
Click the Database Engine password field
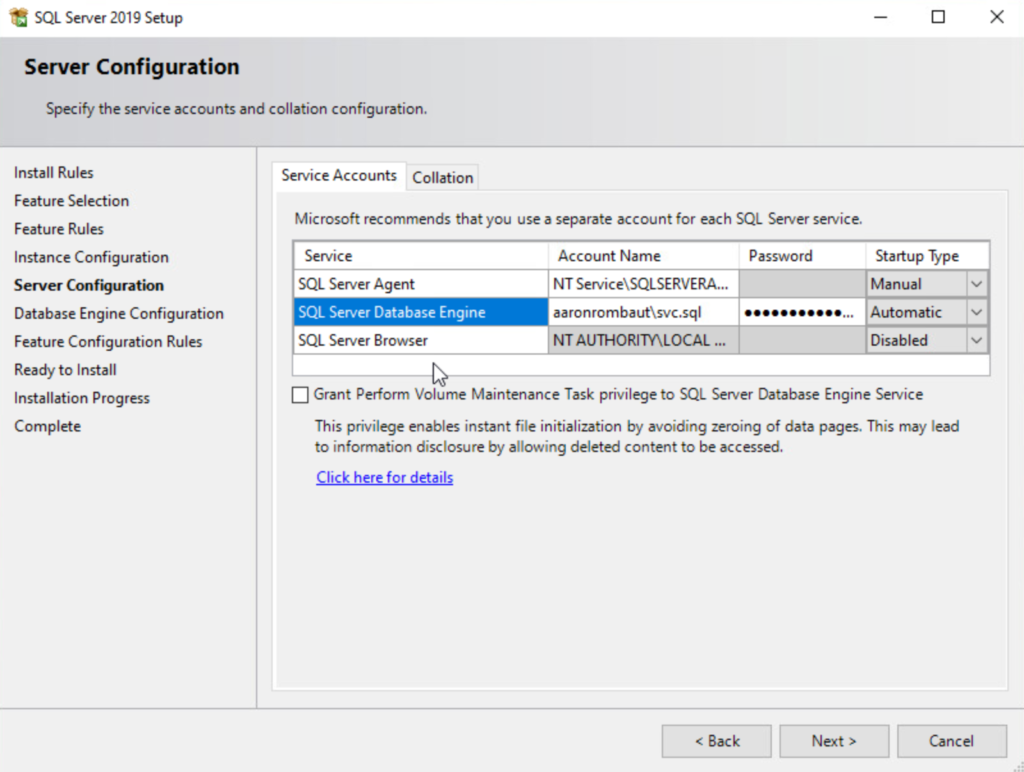801,312
